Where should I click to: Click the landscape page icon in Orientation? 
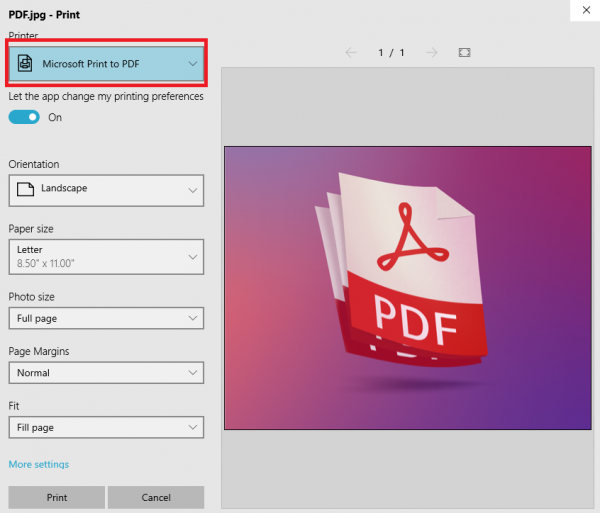(x=25, y=189)
